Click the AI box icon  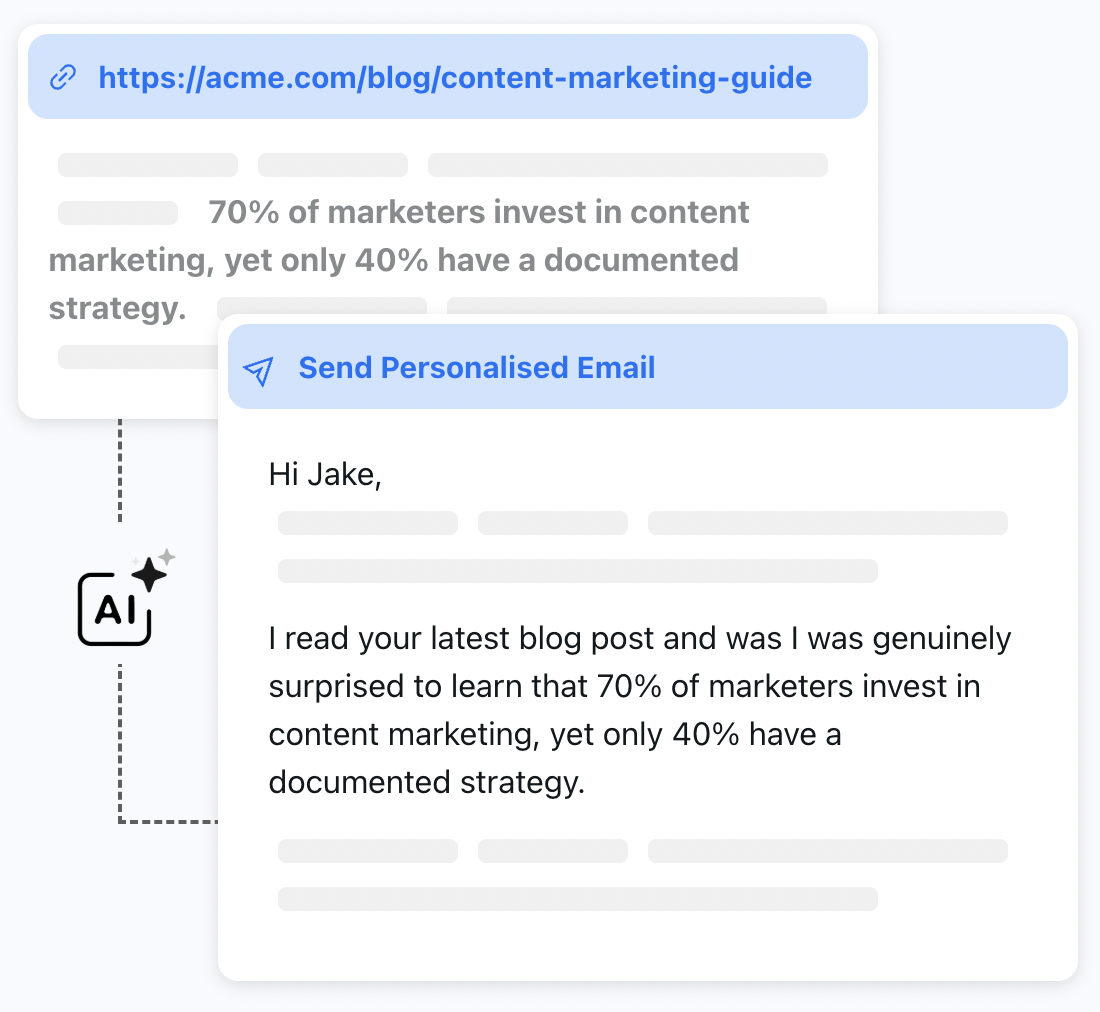114,609
